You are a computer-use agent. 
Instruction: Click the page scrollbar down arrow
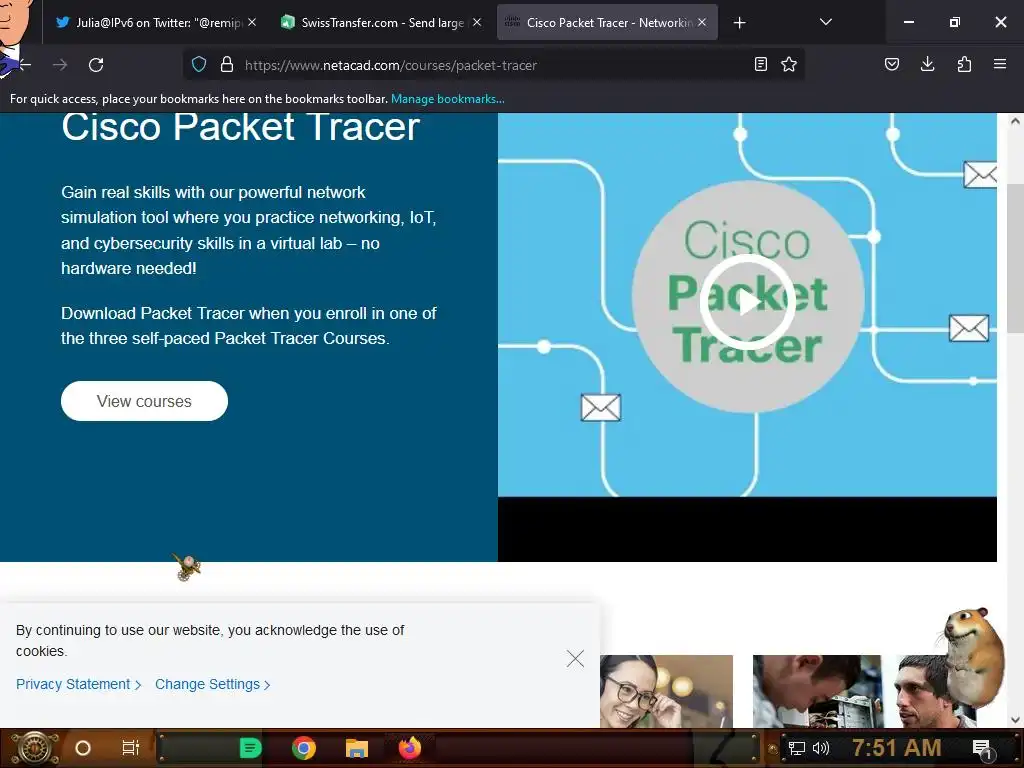1016,720
